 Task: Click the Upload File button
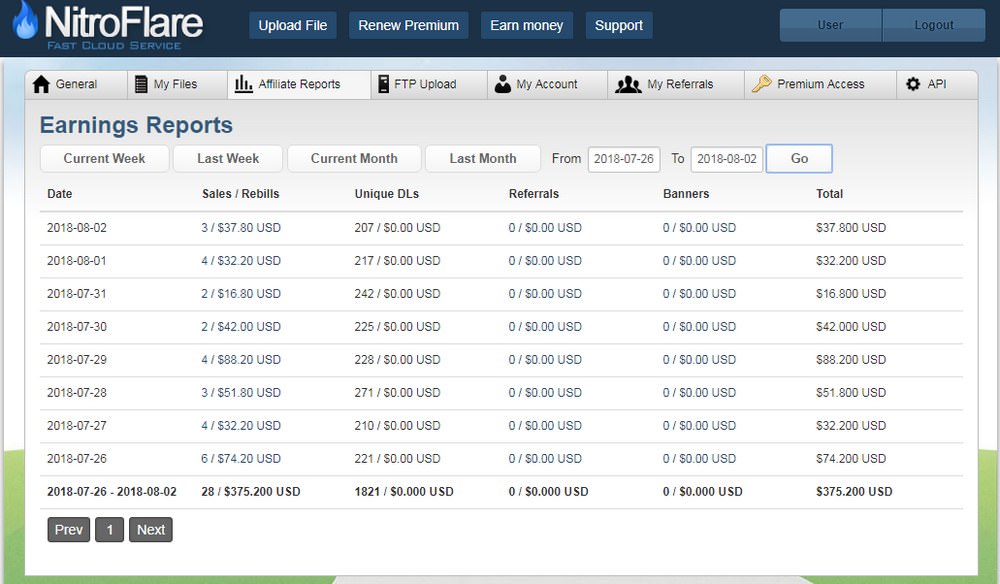coord(293,26)
